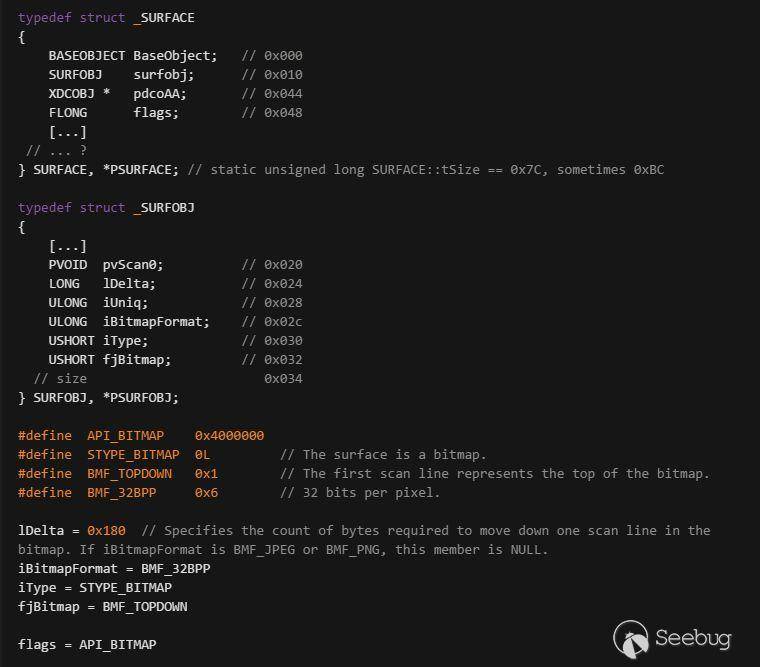Image resolution: width=760 pixels, height=667 pixels.
Task: Click the SURFACE::tSize comment text
Action: tap(425, 170)
